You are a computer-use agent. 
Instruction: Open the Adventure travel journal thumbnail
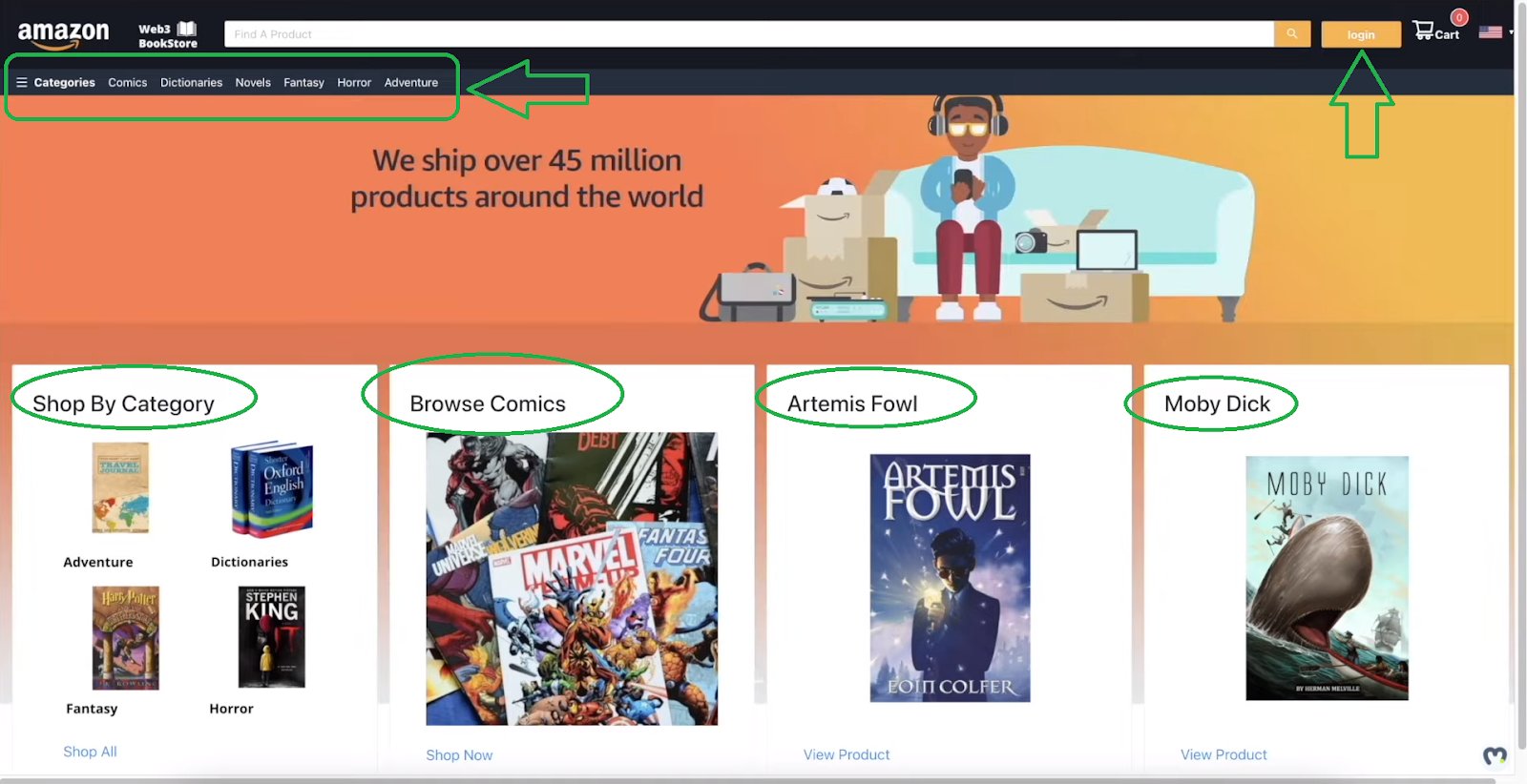(120, 487)
